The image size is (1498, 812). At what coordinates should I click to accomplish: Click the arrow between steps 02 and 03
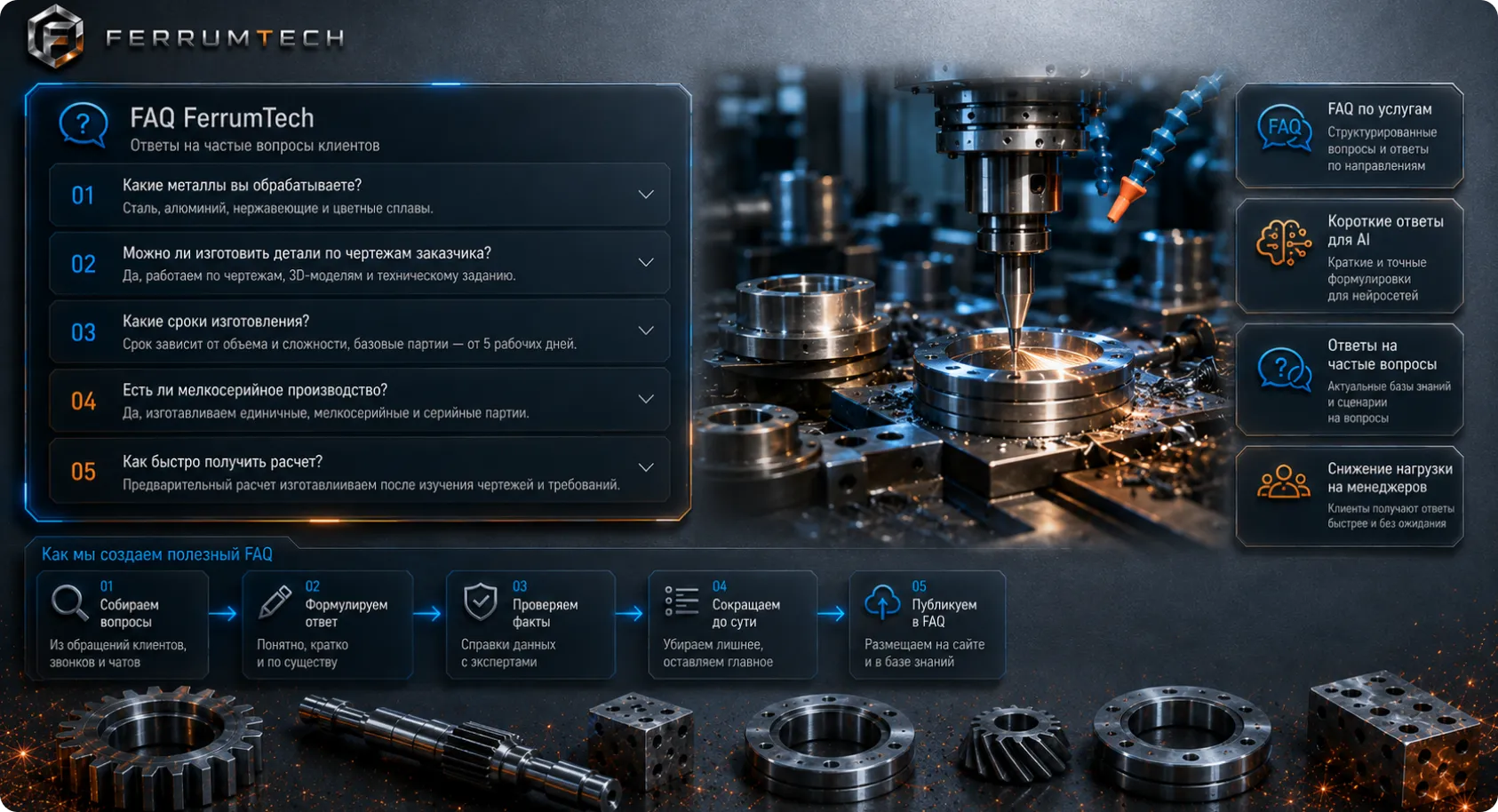click(x=427, y=614)
